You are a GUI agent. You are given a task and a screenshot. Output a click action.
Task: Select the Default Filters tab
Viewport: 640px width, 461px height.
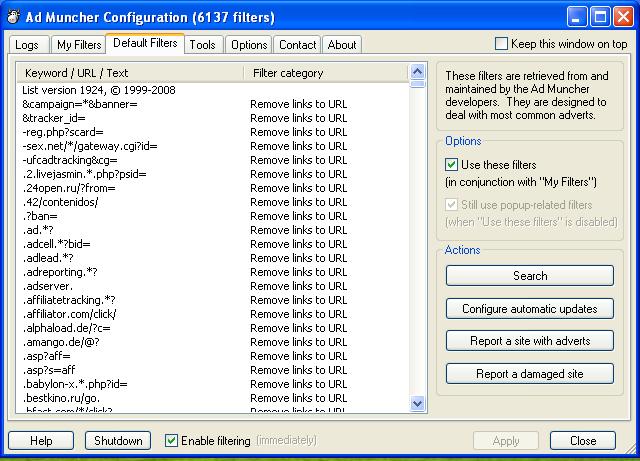pyautogui.click(x=145, y=43)
